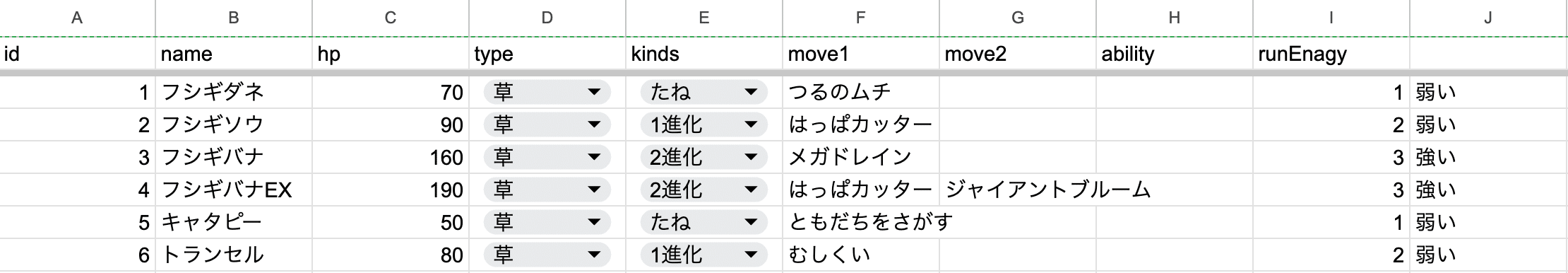
Task: Open type dropdown for フシギダネ row
Action: point(594,92)
